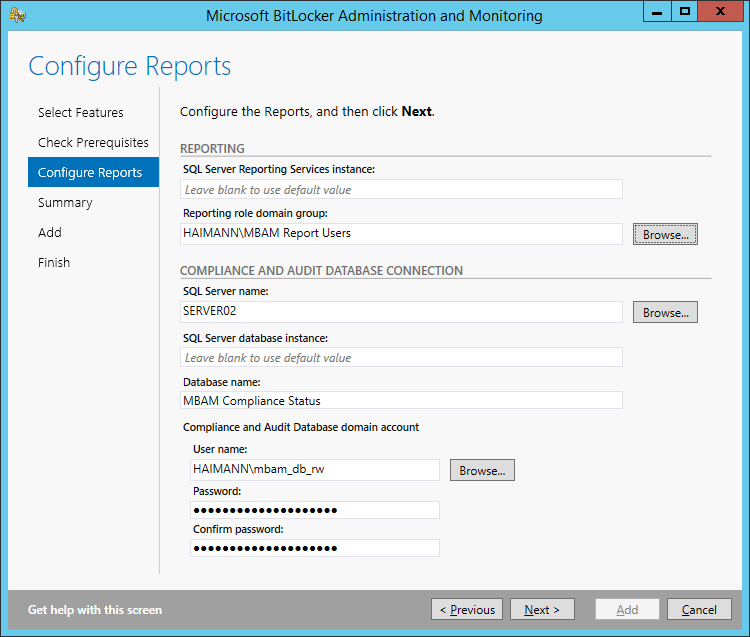This screenshot has width=750, height=637.
Task: Click the User name field
Action: pyautogui.click(x=315, y=470)
